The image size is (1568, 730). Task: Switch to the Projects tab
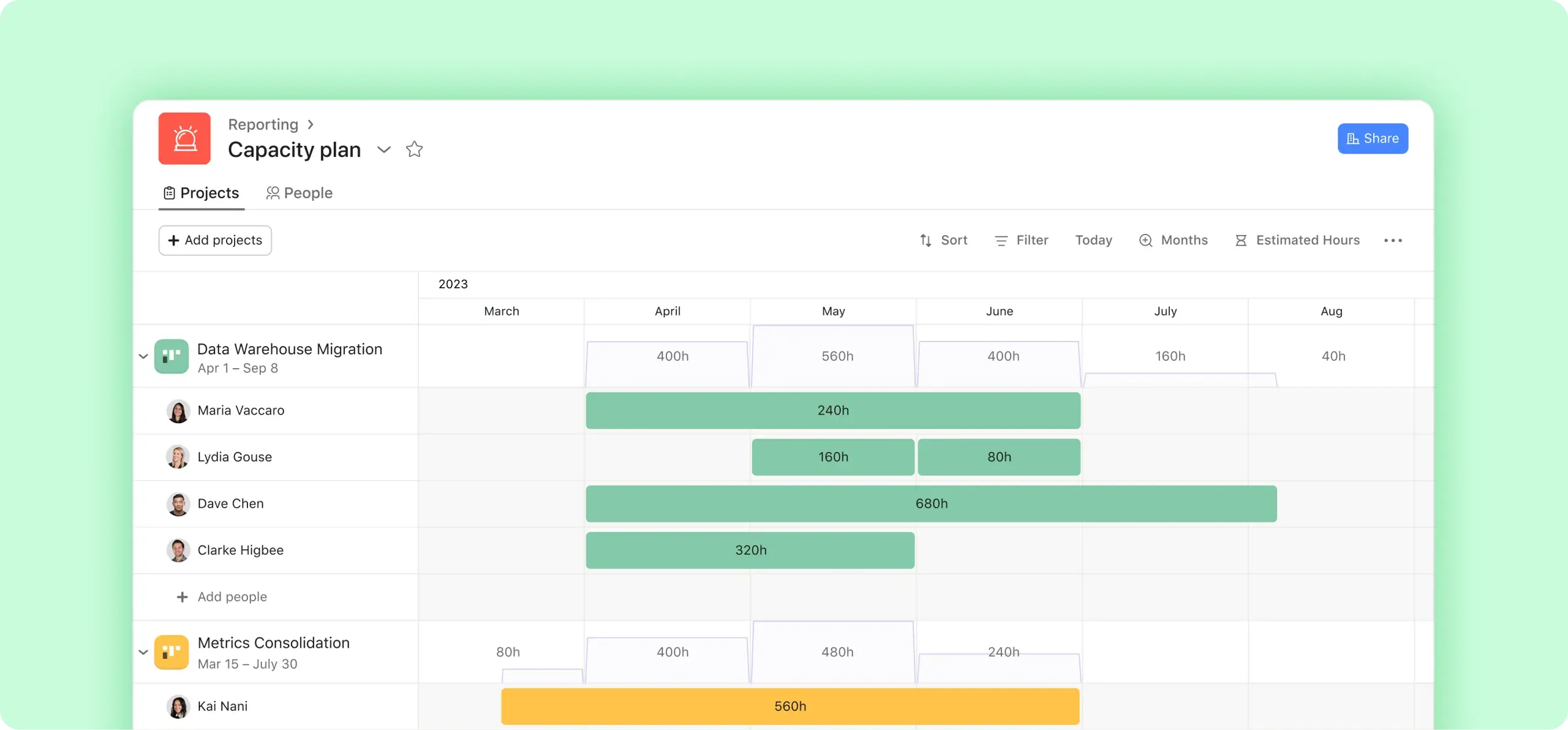pos(200,192)
